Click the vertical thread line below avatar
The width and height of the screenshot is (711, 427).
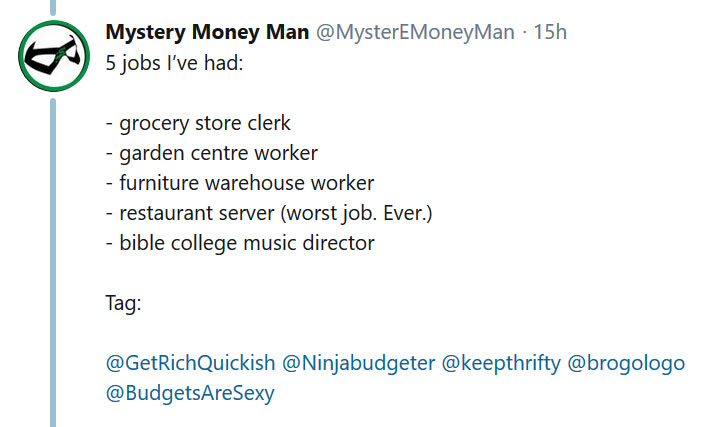53,260
